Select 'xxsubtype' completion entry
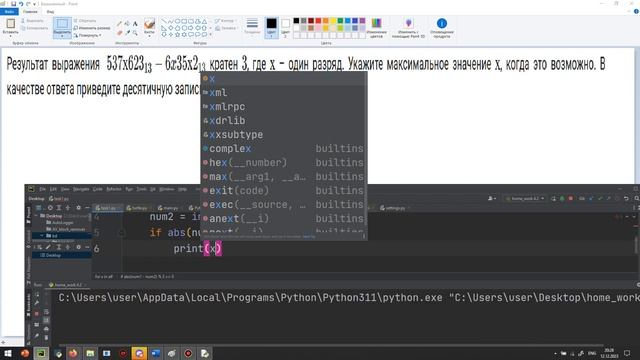The image size is (640, 360). (284, 134)
